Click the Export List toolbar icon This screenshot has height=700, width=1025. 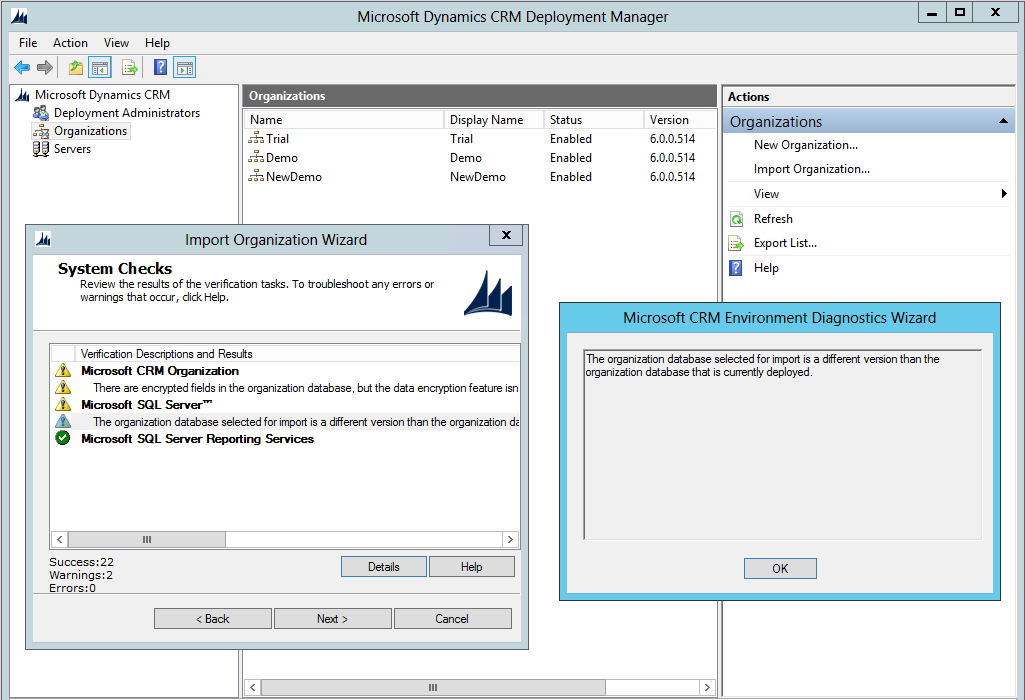click(129, 67)
